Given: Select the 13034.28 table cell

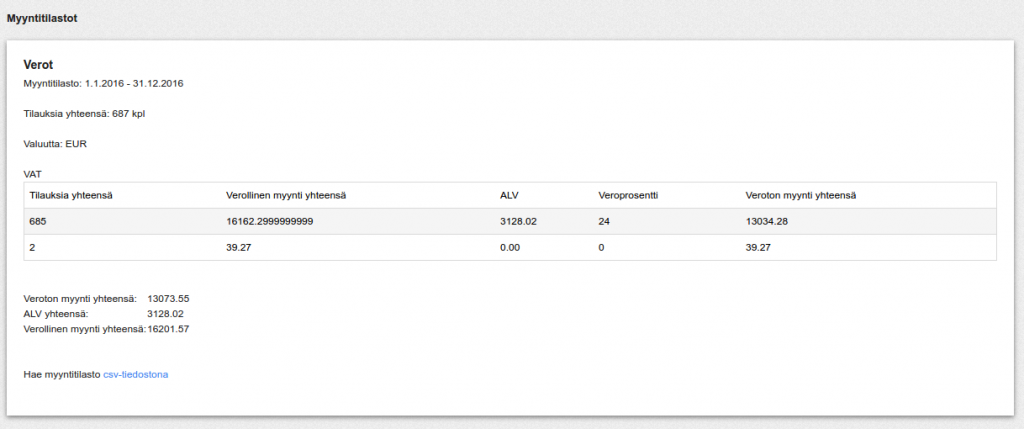Looking at the screenshot, I should [x=767, y=221].
